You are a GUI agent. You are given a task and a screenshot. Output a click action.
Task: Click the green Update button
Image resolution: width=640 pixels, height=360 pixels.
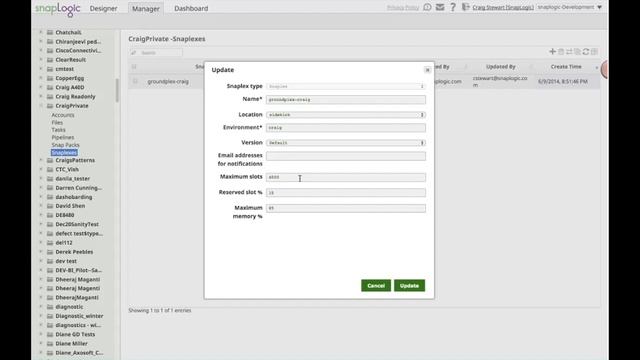pyautogui.click(x=409, y=286)
